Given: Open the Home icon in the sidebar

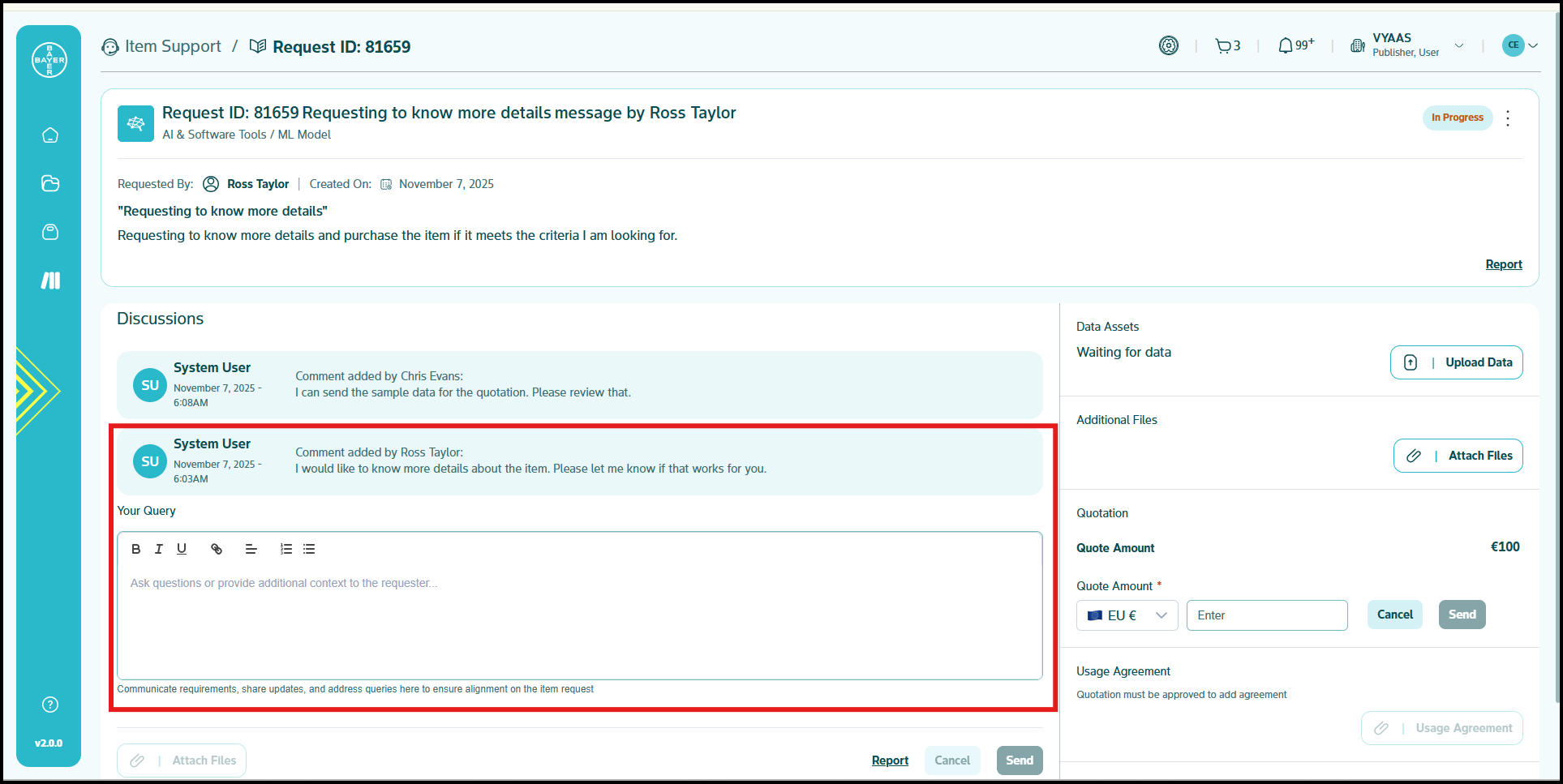Looking at the screenshot, I should [x=50, y=135].
